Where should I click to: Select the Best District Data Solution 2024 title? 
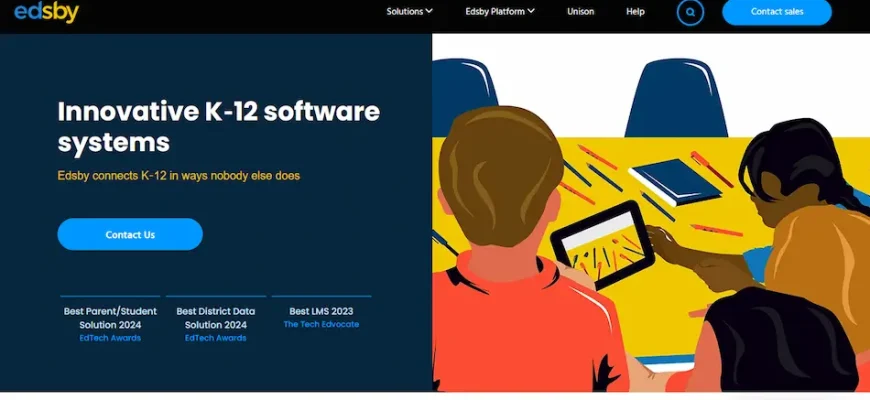[x=215, y=318]
